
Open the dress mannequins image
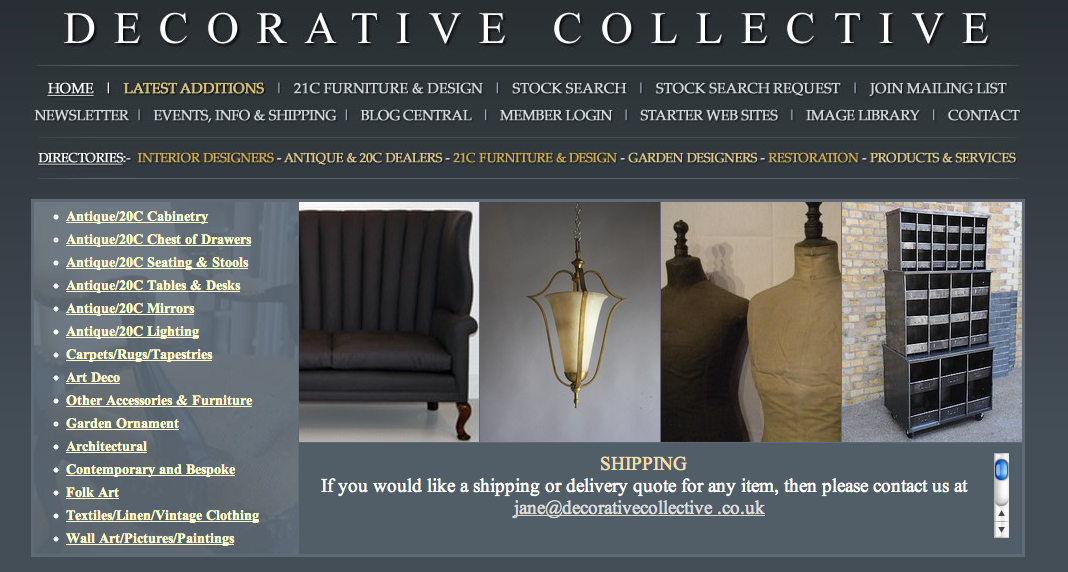pyautogui.click(x=751, y=321)
